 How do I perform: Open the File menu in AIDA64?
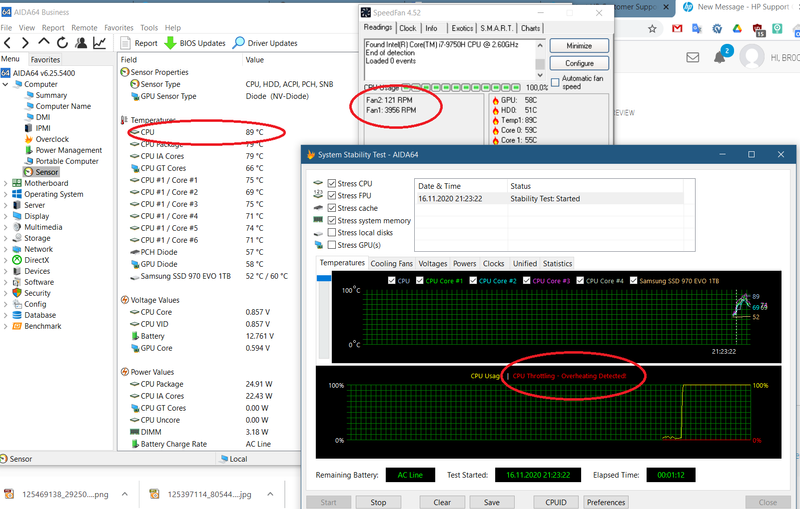(6, 28)
